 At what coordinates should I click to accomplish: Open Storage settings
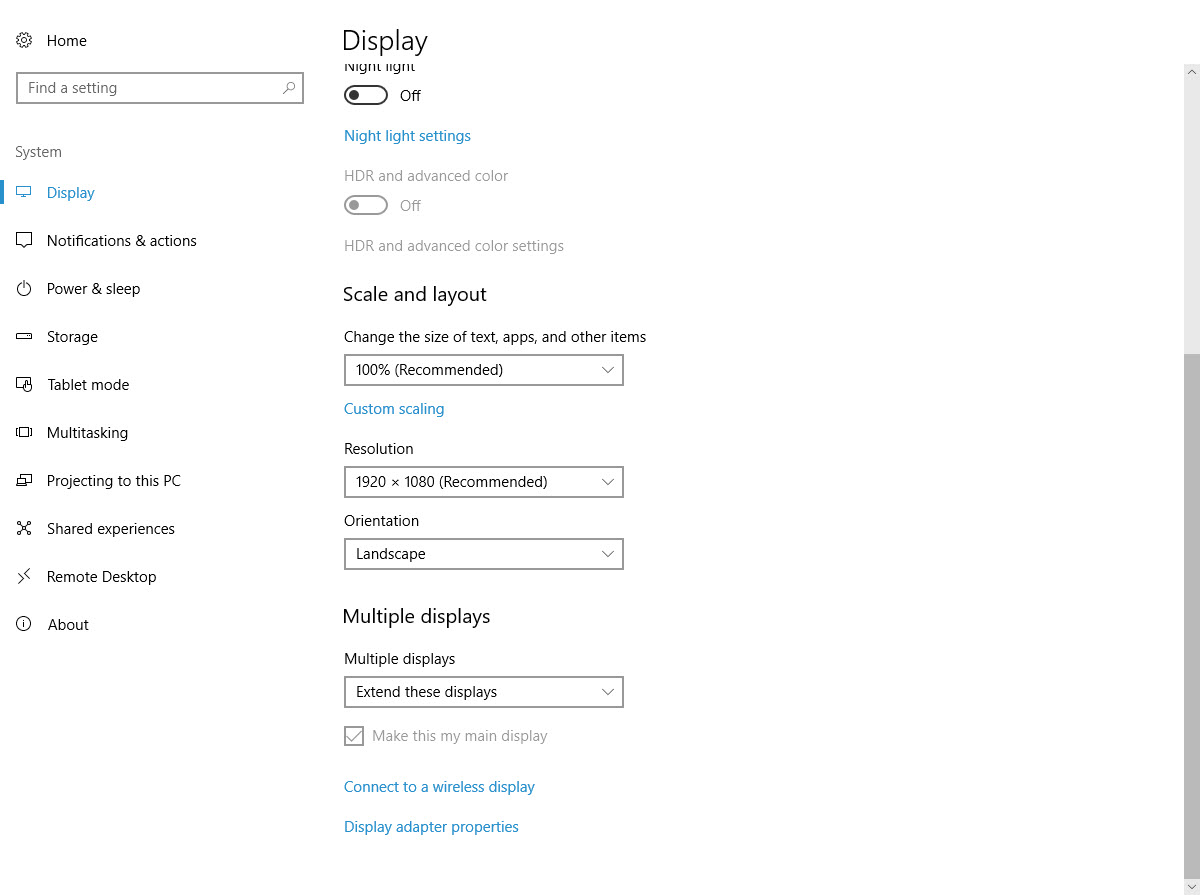coord(24,336)
